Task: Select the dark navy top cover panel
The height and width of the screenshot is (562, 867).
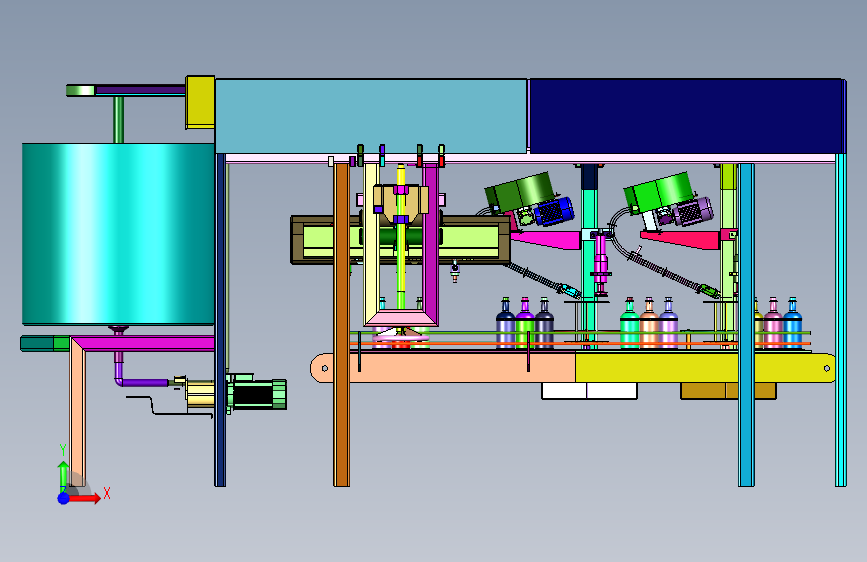Action: (686, 116)
